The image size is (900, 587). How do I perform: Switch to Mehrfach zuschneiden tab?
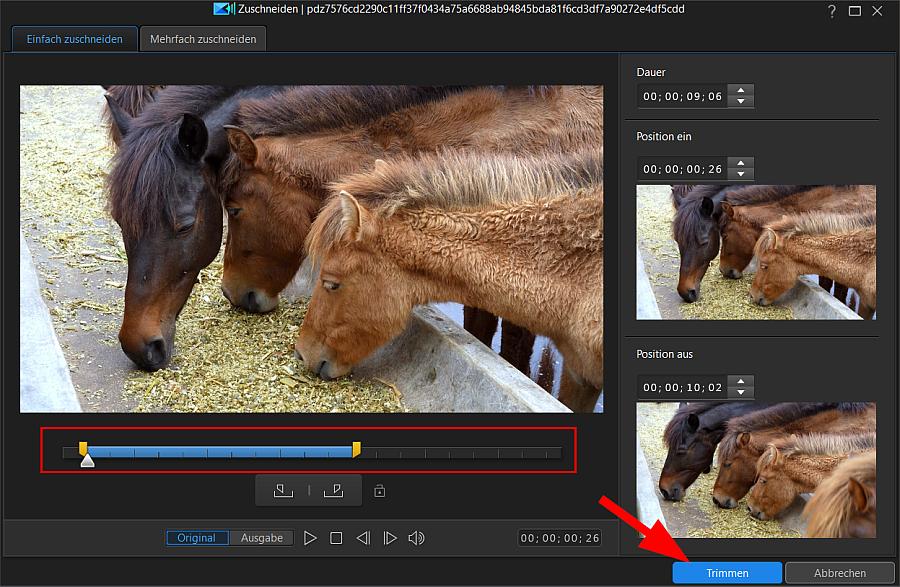(203, 39)
